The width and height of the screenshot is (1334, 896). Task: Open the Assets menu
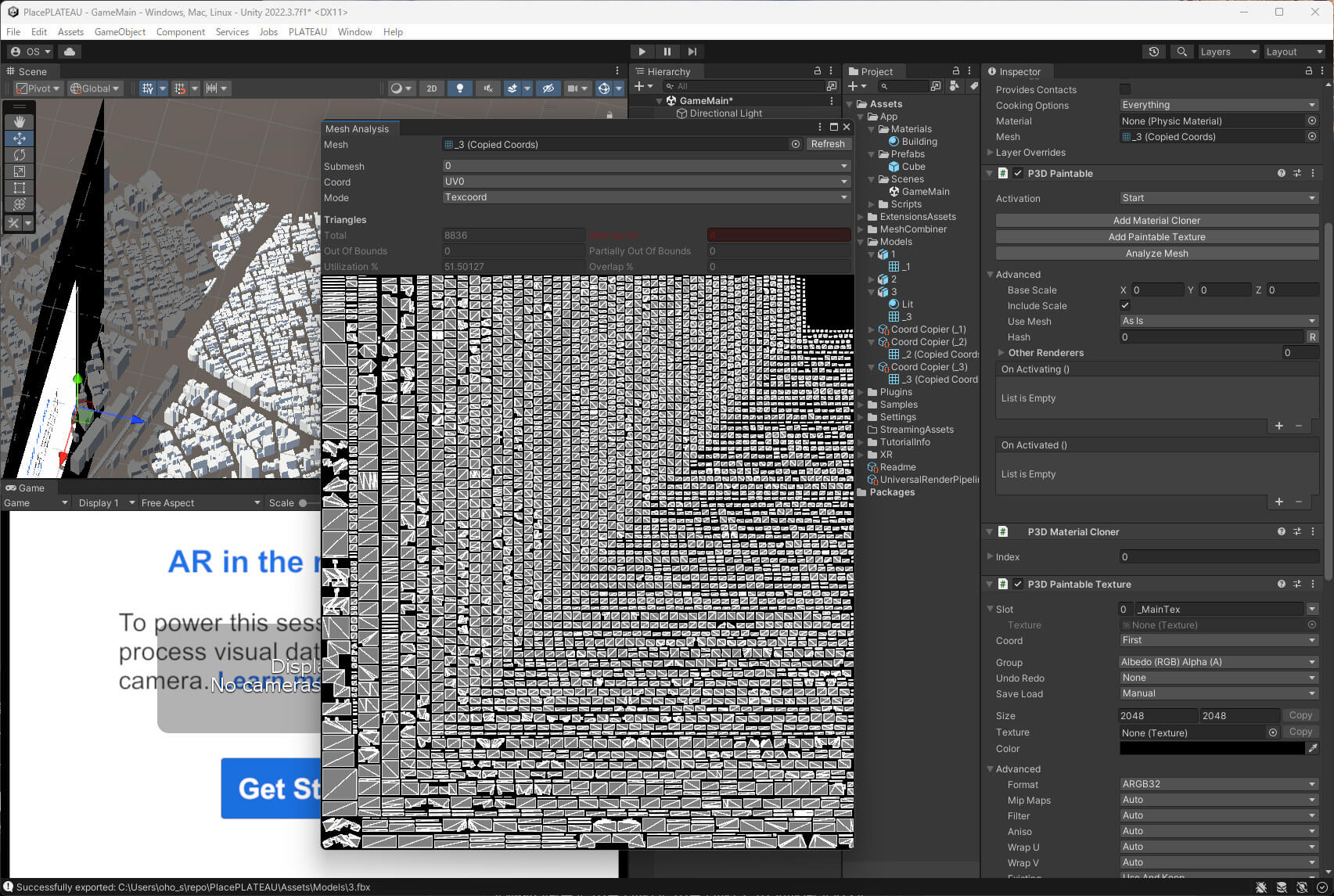(x=70, y=32)
